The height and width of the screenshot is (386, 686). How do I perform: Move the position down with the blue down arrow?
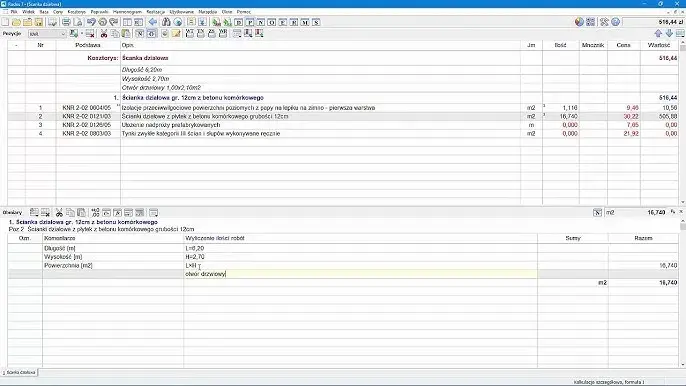[669, 34]
